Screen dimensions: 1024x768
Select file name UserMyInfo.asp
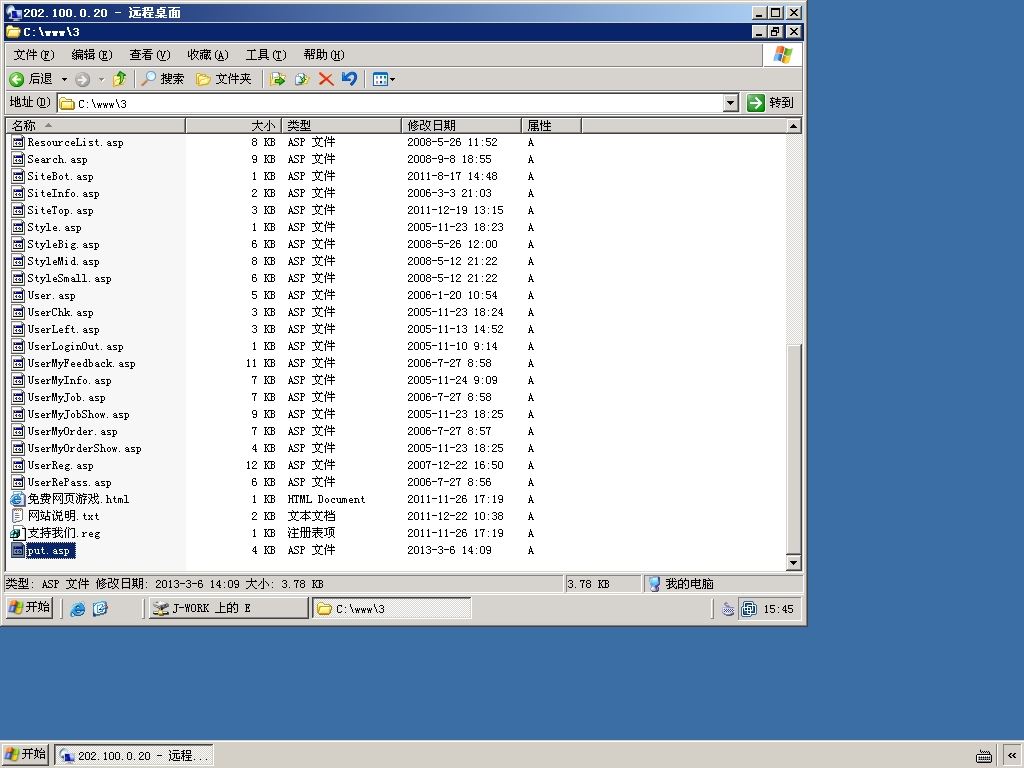click(69, 380)
